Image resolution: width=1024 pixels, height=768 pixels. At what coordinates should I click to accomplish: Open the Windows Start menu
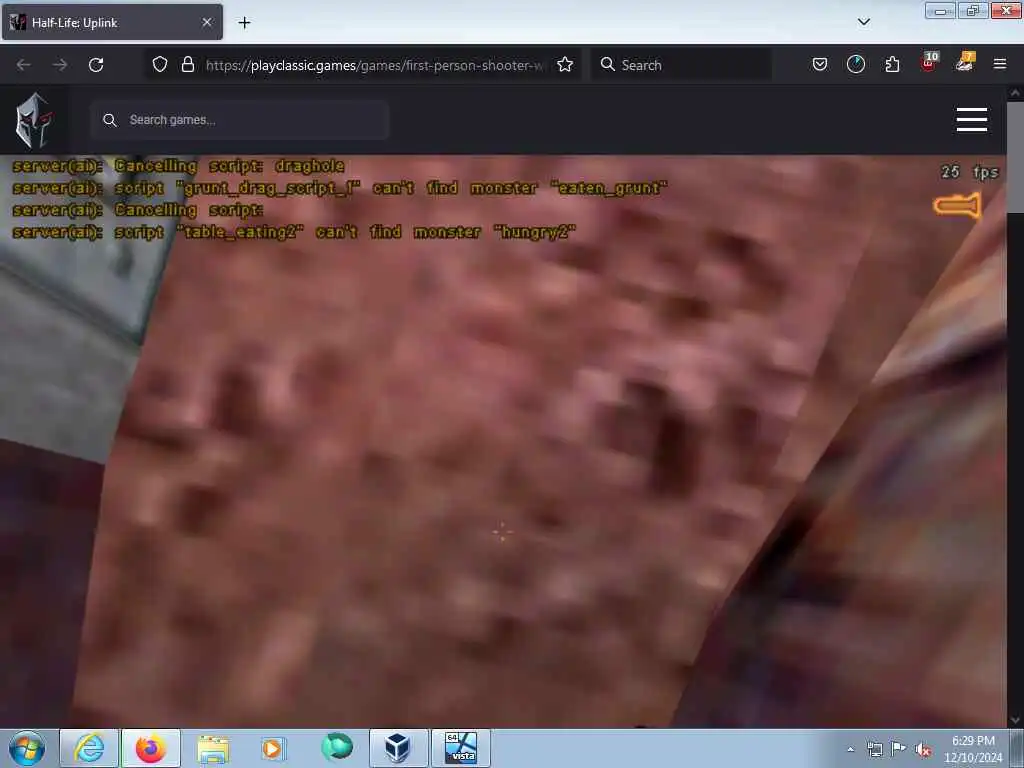27,748
